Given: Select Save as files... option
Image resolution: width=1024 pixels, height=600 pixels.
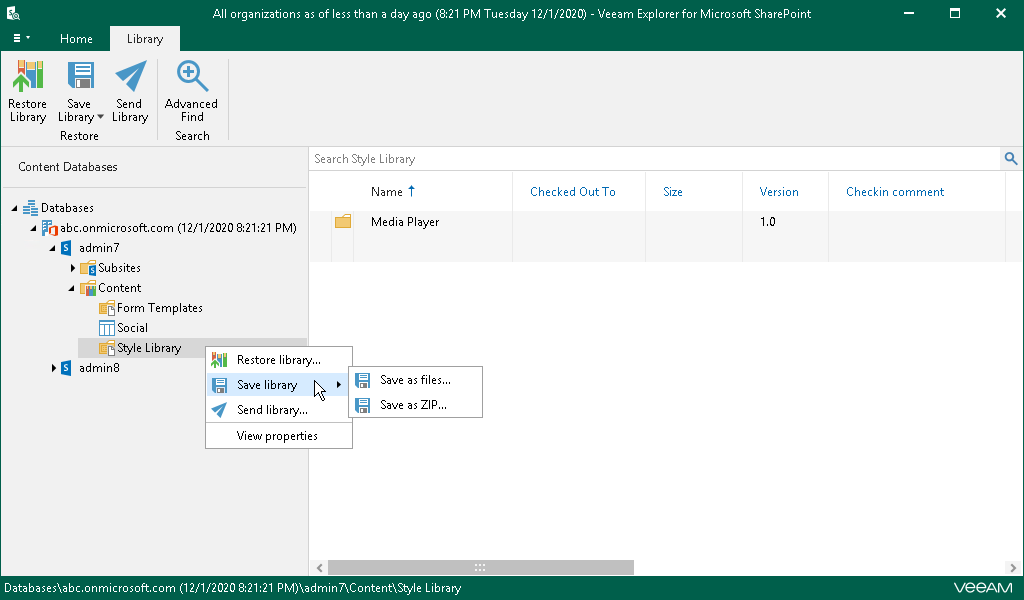Looking at the screenshot, I should (x=415, y=380).
